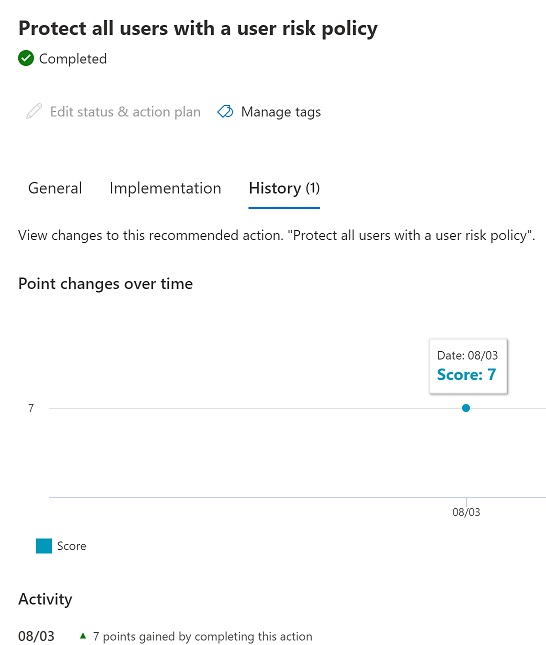This screenshot has width=546, height=645.
Task: Click the Score: 7 tooltip
Action: tap(468, 366)
